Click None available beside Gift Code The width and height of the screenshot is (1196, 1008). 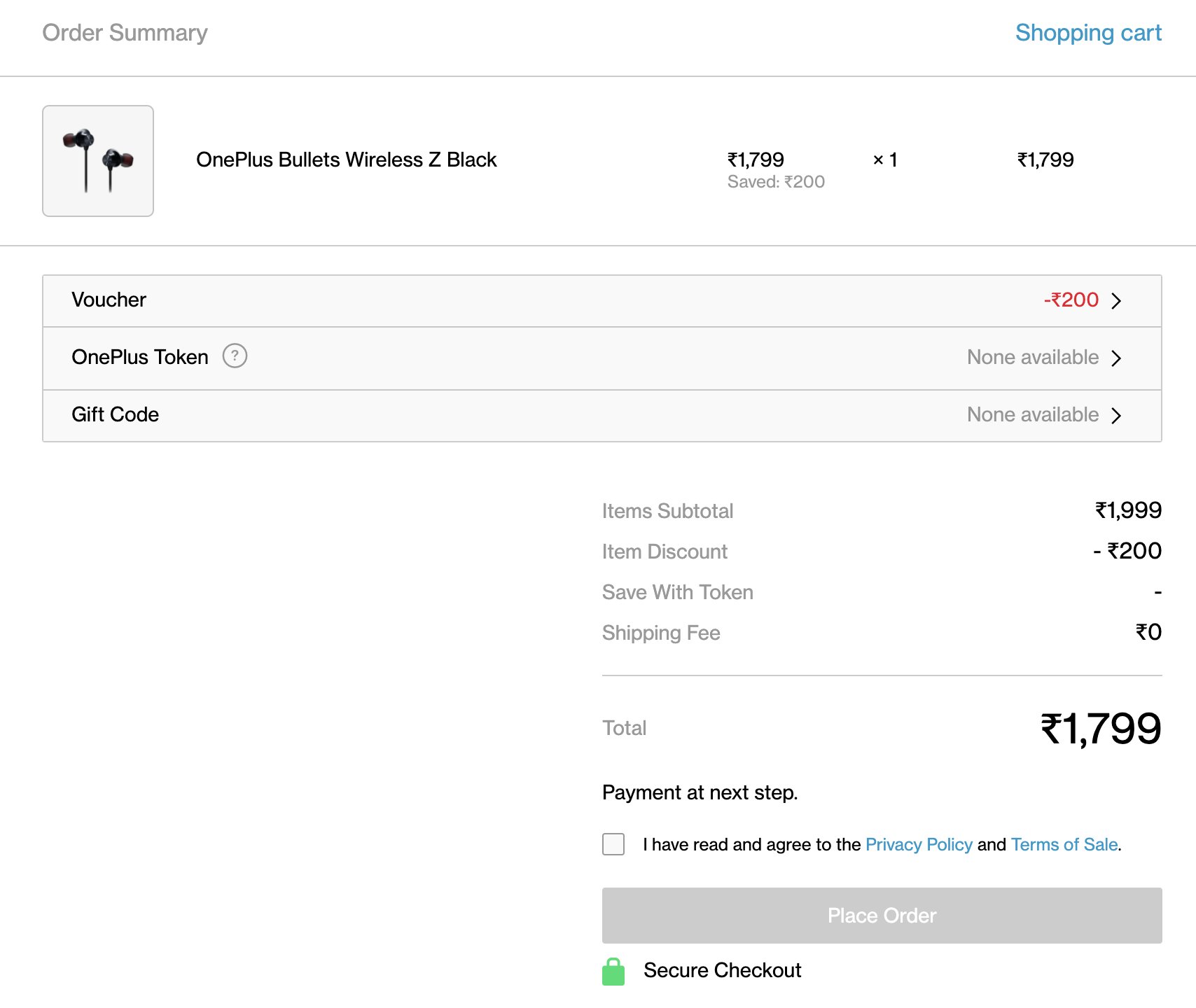pyautogui.click(x=1033, y=414)
